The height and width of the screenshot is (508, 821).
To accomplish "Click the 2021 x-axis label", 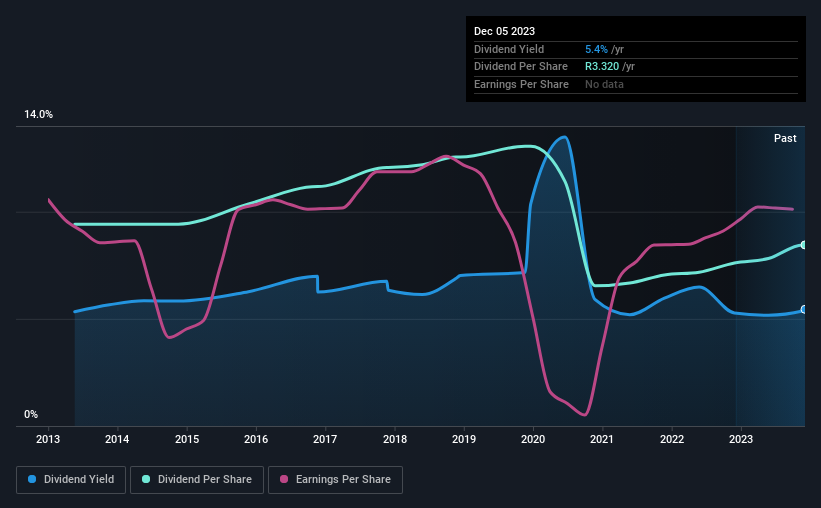I will [x=602, y=439].
